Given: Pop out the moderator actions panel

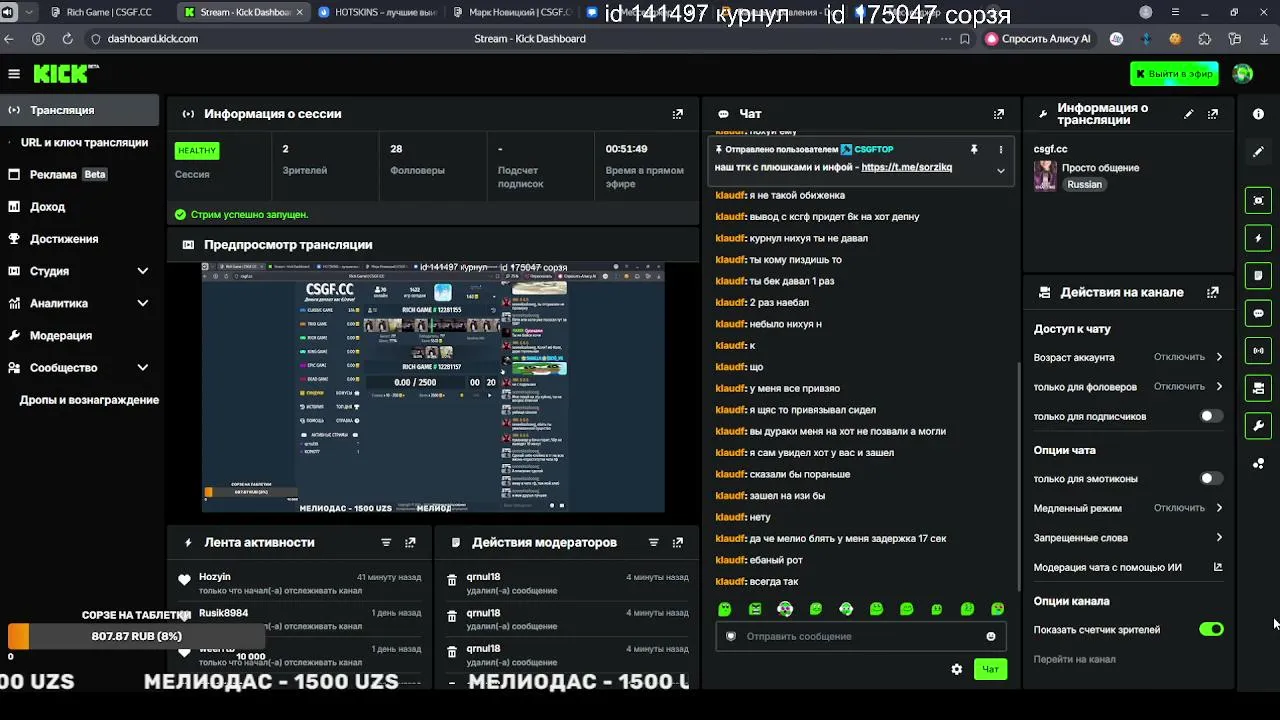Looking at the screenshot, I should point(678,543).
